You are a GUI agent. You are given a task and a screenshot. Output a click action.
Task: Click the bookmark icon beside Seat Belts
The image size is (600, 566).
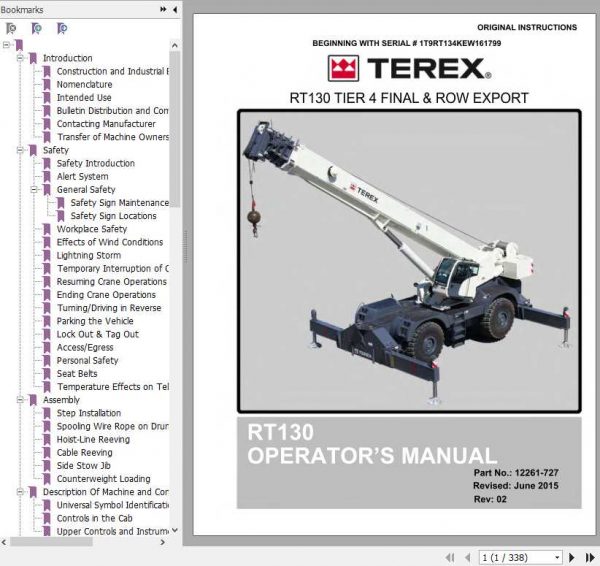click(47, 374)
